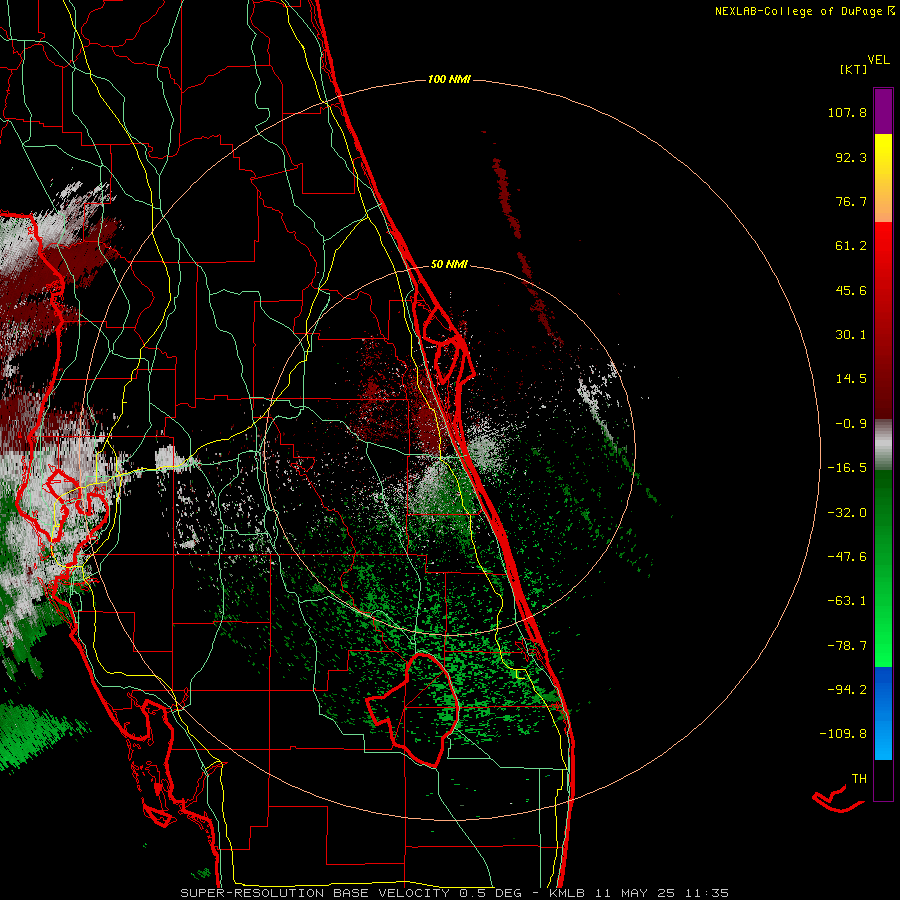Click the 50 NMI range ring label
The image size is (900, 900).
(449, 264)
